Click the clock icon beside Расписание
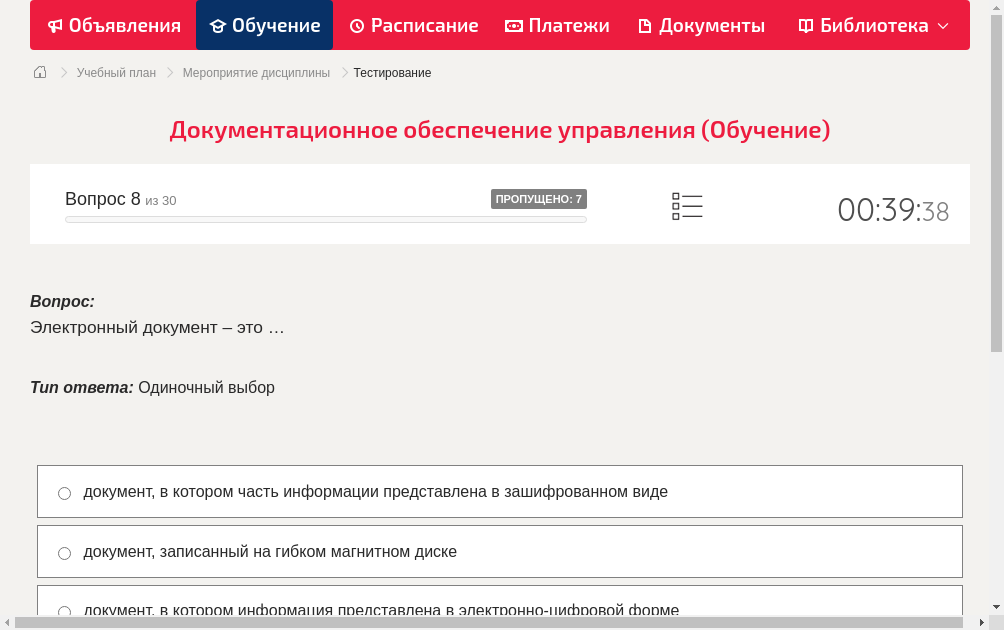This screenshot has height=630, width=1004. (356, 25)
